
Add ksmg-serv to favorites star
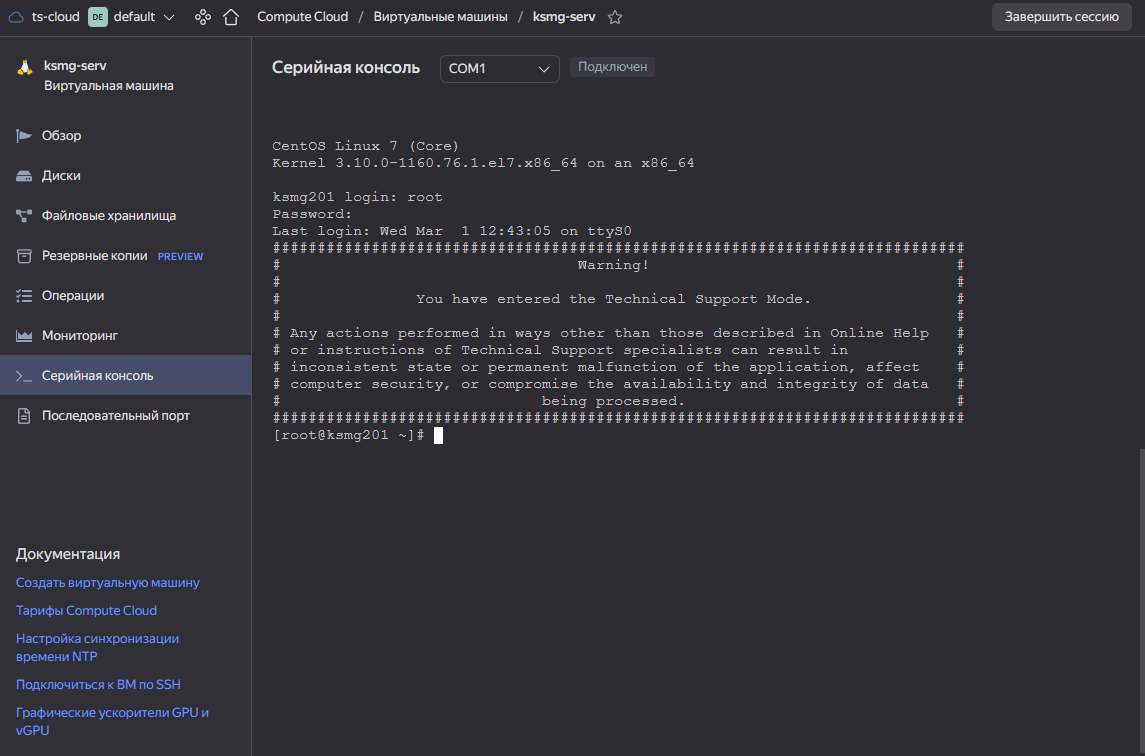pos(615,17)
